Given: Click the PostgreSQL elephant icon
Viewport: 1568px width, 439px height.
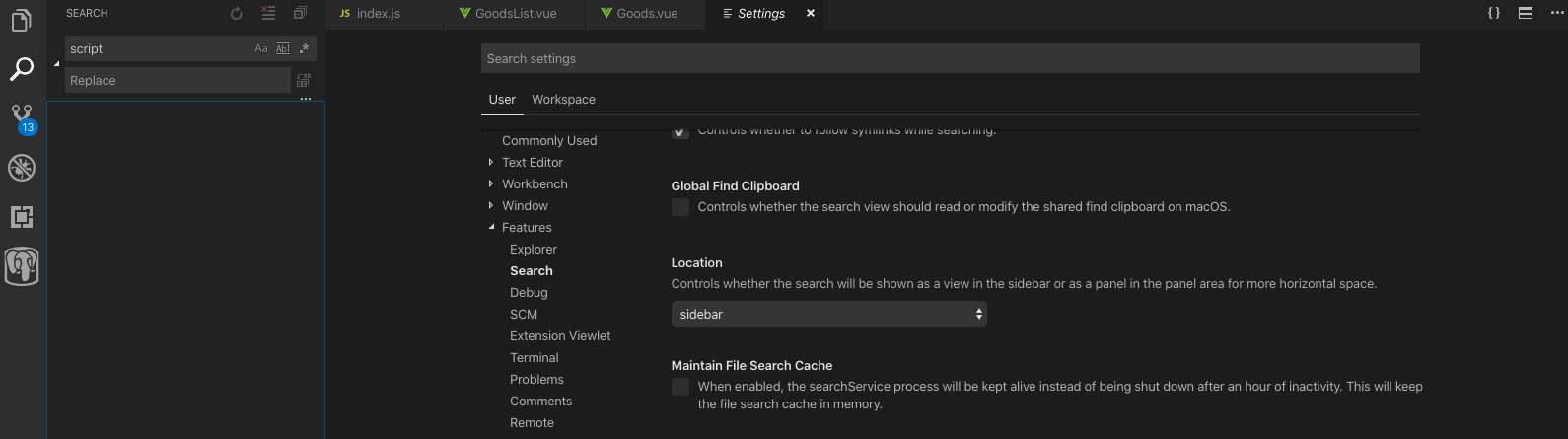Looking at the screenshot, I should pos(22,266).
